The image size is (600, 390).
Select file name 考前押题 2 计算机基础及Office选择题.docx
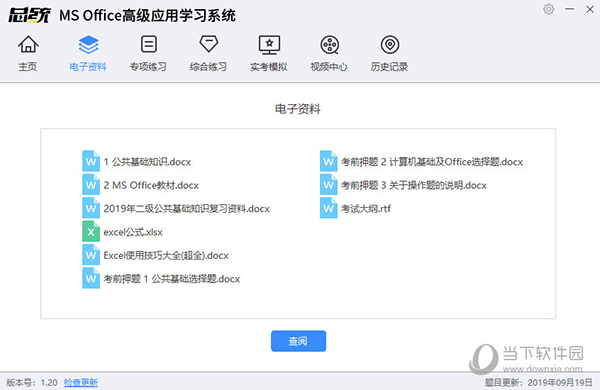pyautogui.click(x=432, y=162)
